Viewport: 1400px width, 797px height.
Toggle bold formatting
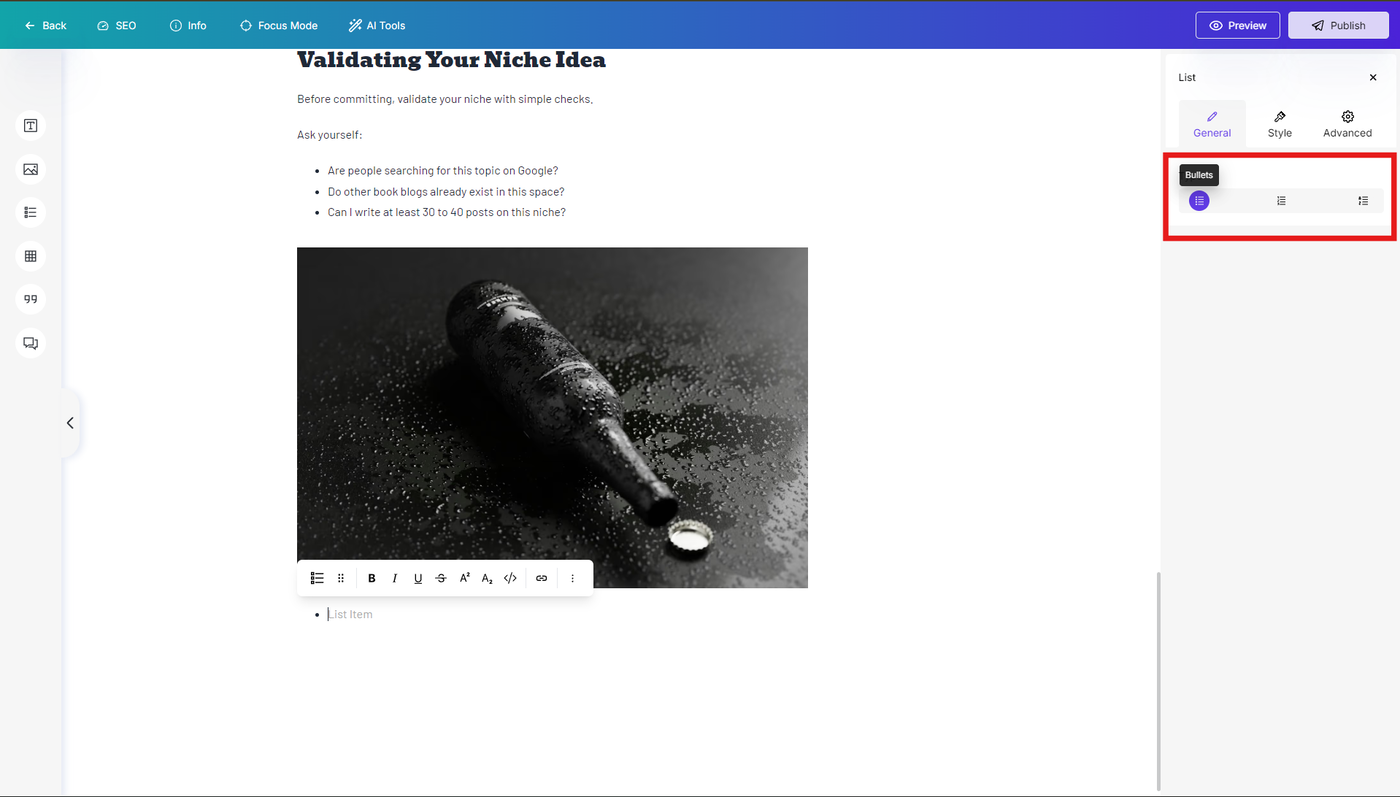pos(372,578)
